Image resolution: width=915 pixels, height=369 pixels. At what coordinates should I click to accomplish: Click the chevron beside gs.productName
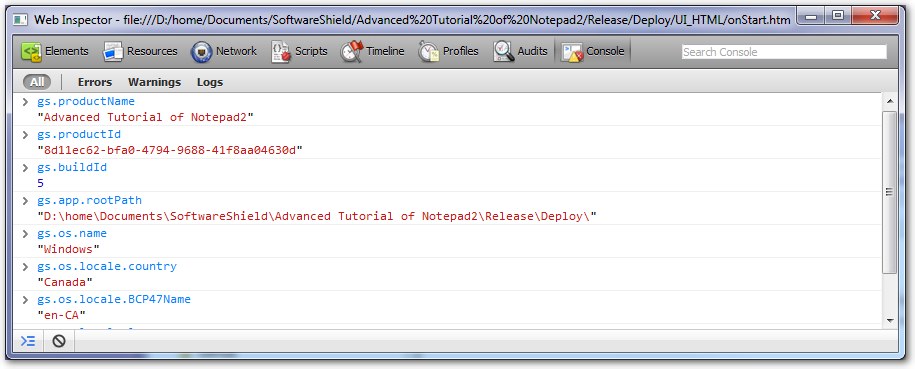26,102
